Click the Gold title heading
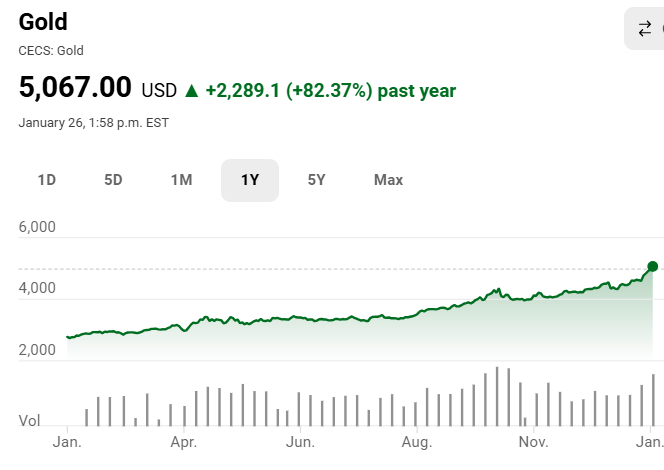The width and height of the screenshot is (664, 470). (x=43, y=22)
